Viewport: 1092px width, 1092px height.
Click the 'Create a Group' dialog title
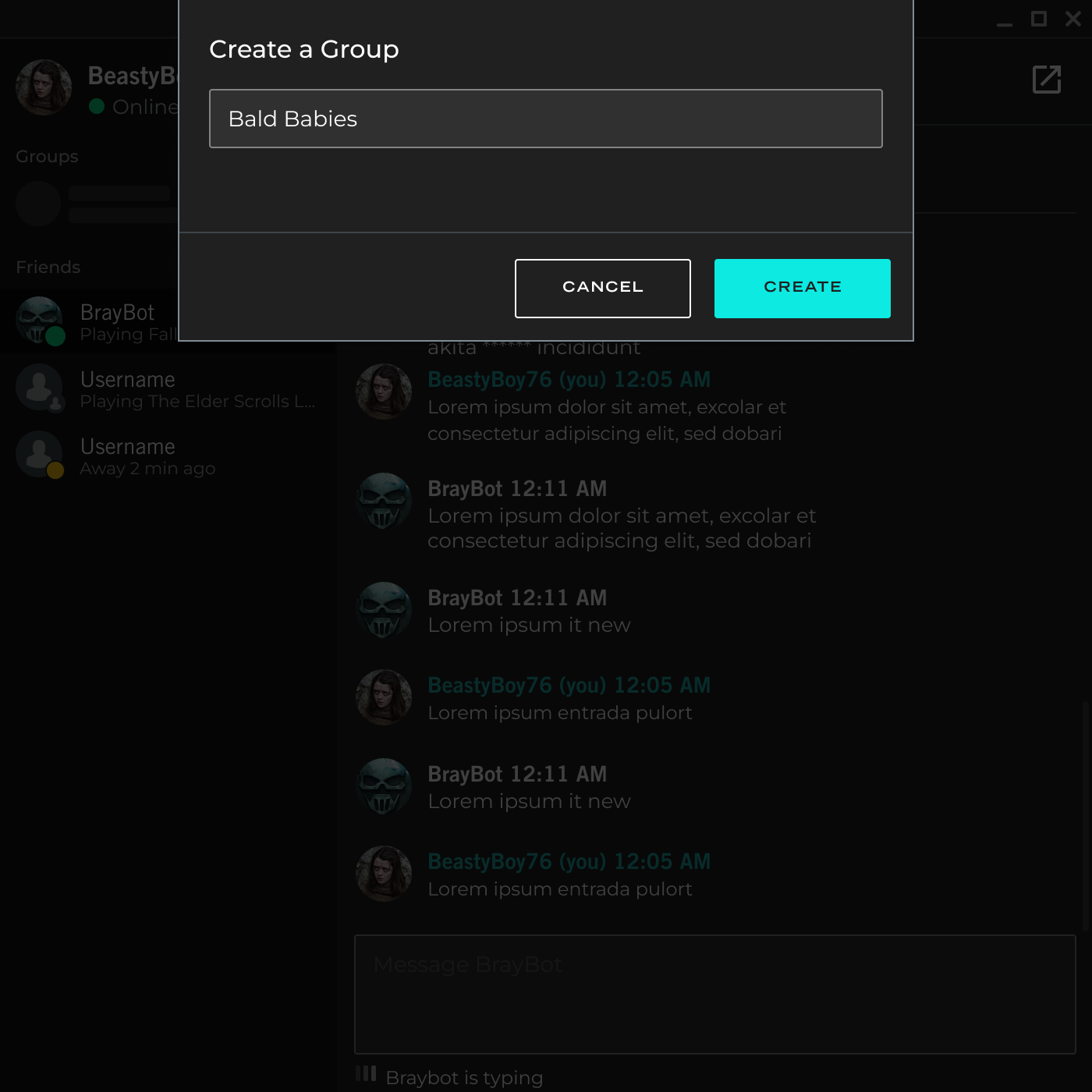[x=304, y=49]
